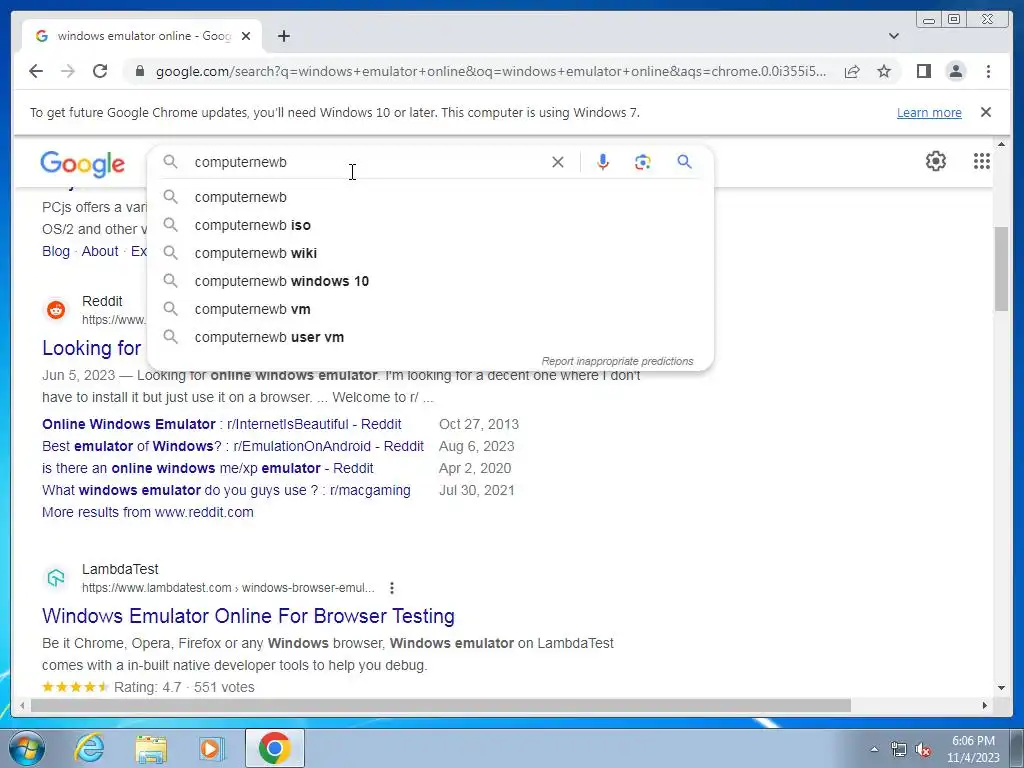Open 'Best emulator of Windows?' sublink
Viewport: 1024px width, 768px height.
232,447
